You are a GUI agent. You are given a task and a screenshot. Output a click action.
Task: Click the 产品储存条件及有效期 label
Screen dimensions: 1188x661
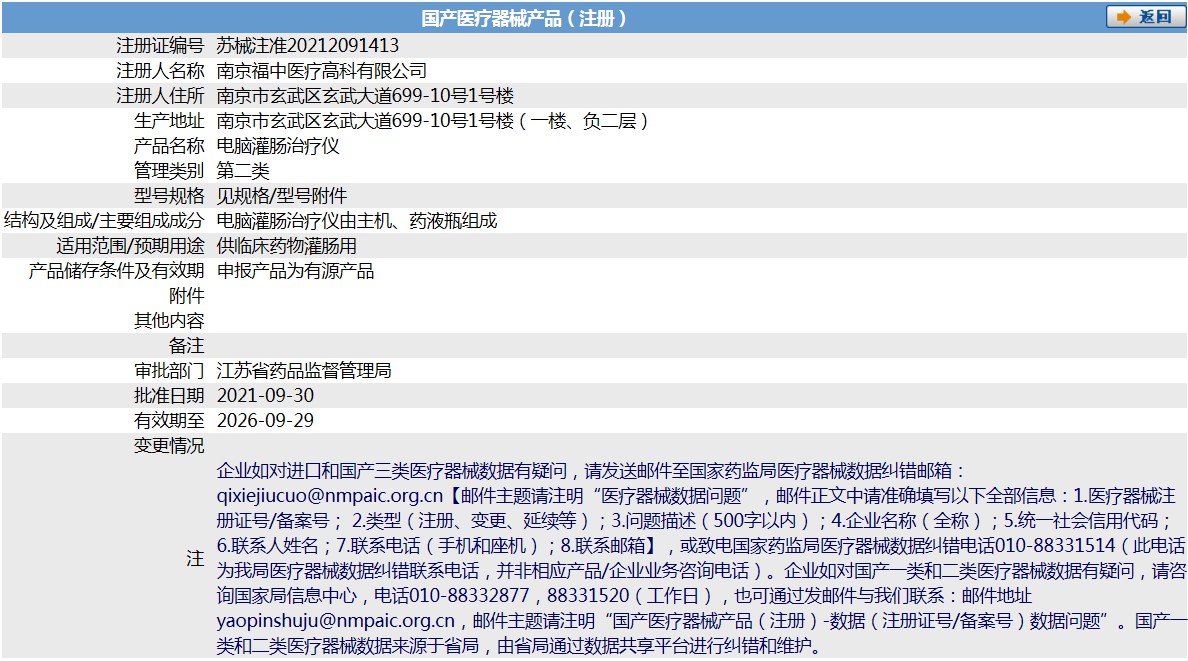click(x=117, y=271)
